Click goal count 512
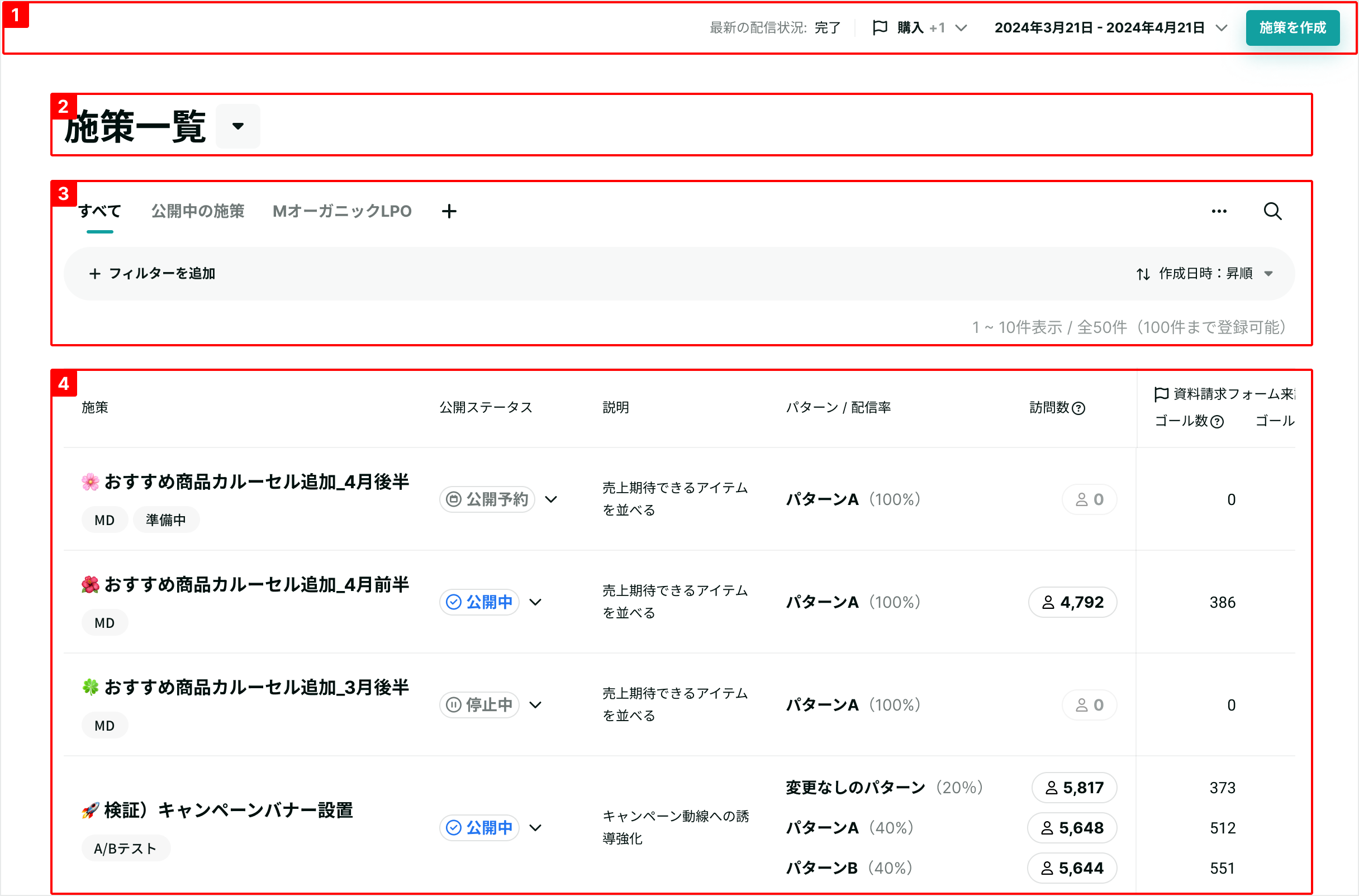The image size is (1359, 896). (x=1222, y=828)
